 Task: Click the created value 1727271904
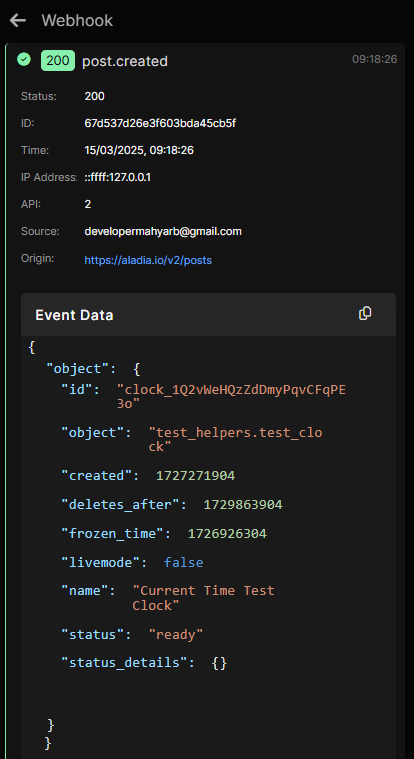point(195,476)
